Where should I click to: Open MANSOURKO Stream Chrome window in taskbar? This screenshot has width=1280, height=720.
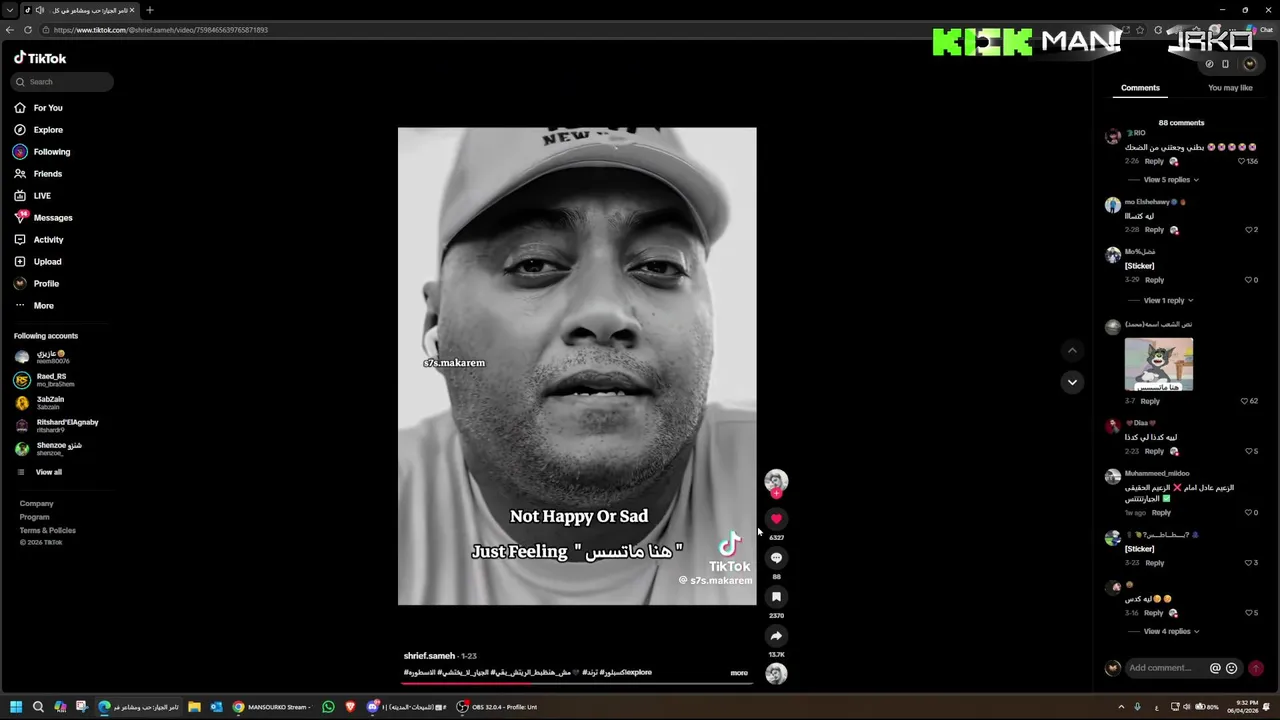[271, 707]
